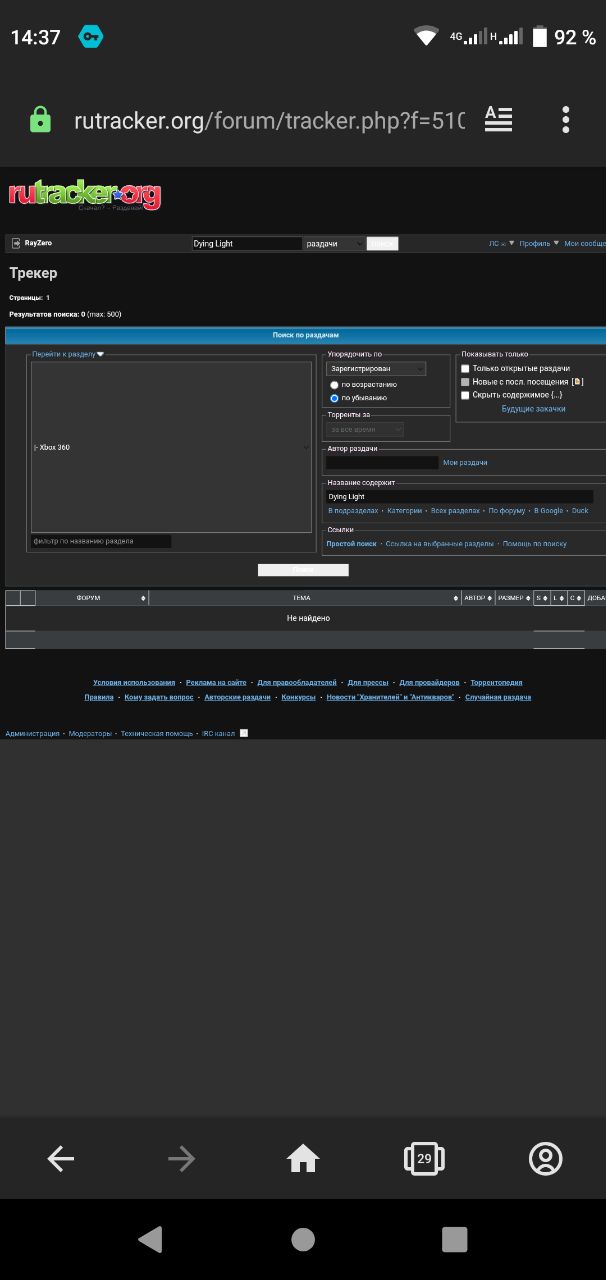606x1280 pixels.
Task: Click the top search button next to раздачи
Action: pyautogui.click(x=382, y=243)
